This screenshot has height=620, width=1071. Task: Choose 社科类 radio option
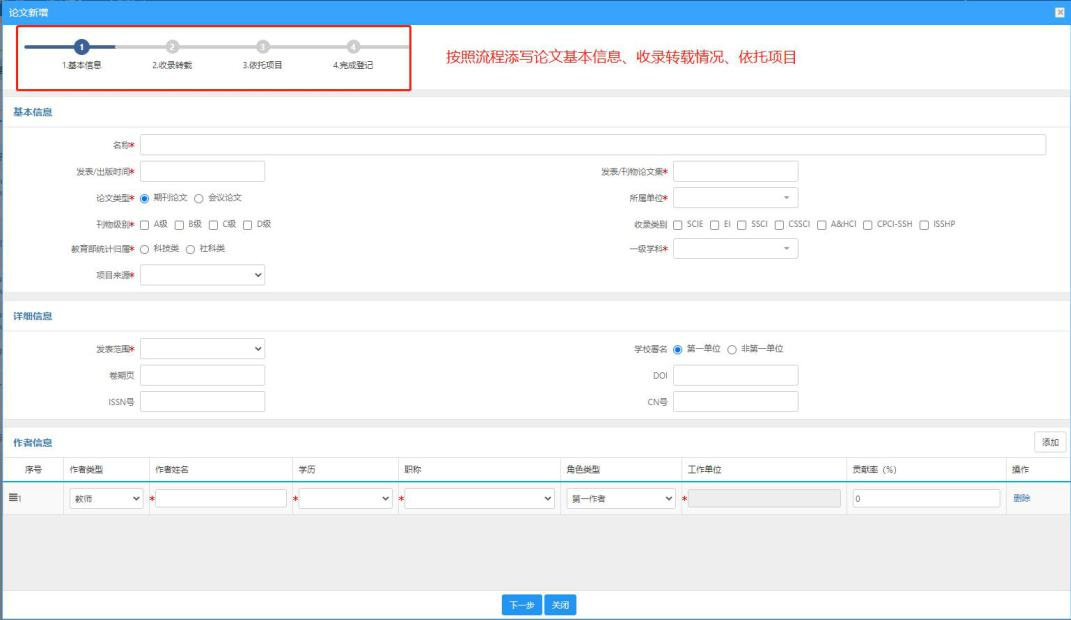click(x=191, y=249)
